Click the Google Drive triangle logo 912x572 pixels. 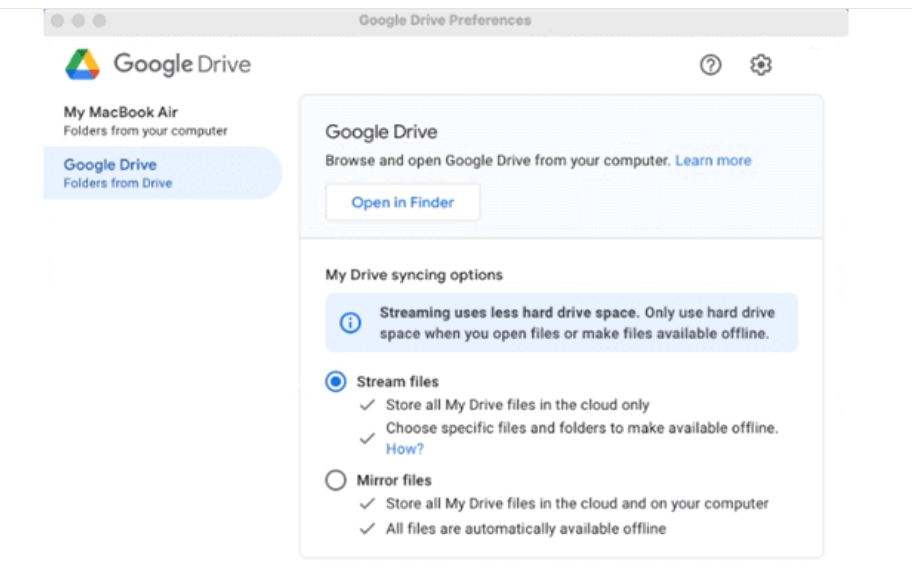point(83,64)
